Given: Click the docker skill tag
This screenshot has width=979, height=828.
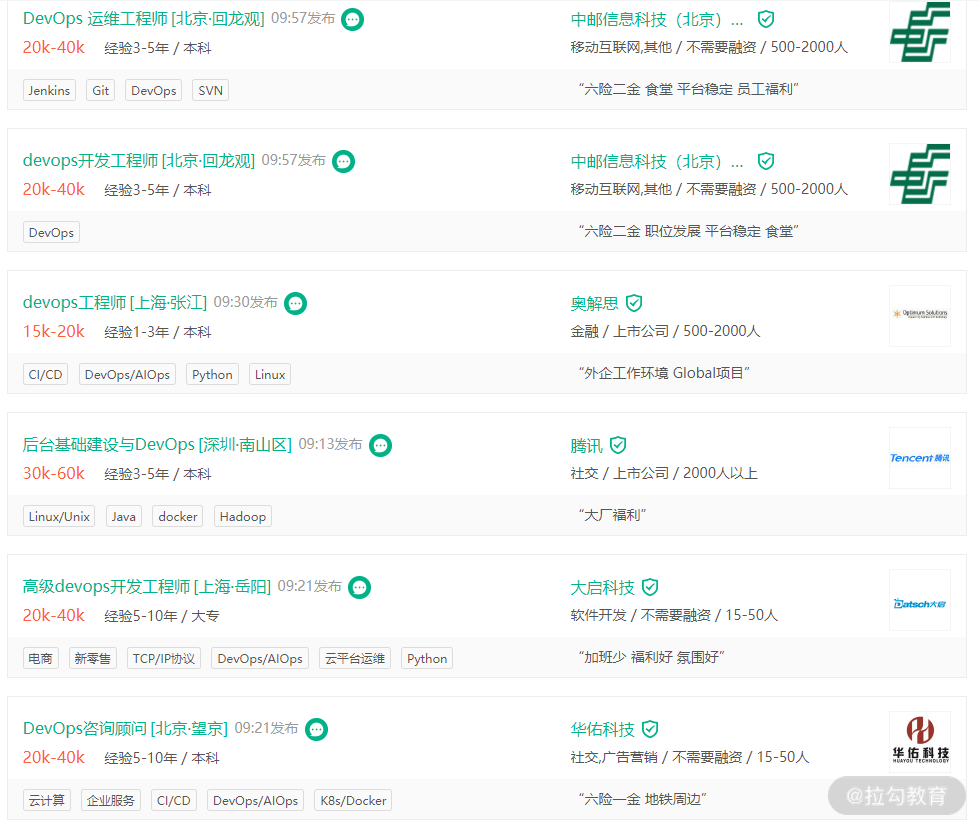Looking at the screenshot, I should pyautogui.click(x=177, y=516).
